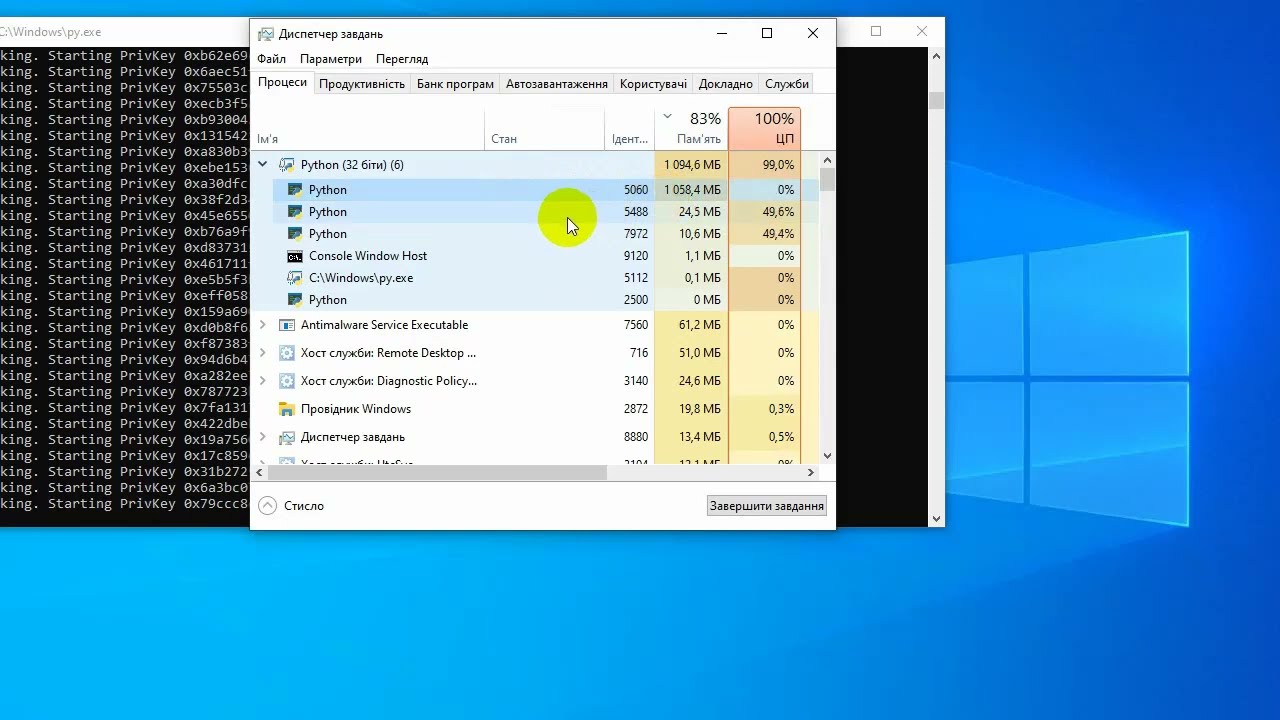Select the Провідник Windows process name
1280x720 pixels.
click(x=356, y=409)
